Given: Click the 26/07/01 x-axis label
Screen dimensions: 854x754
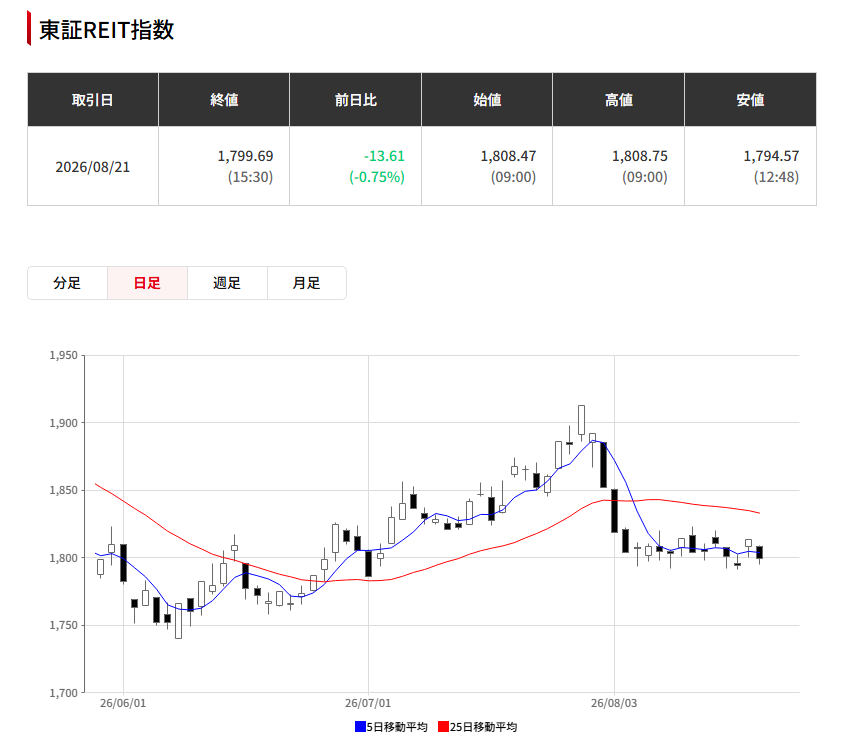Looking at the screenshot, I should tap(368, 703).
